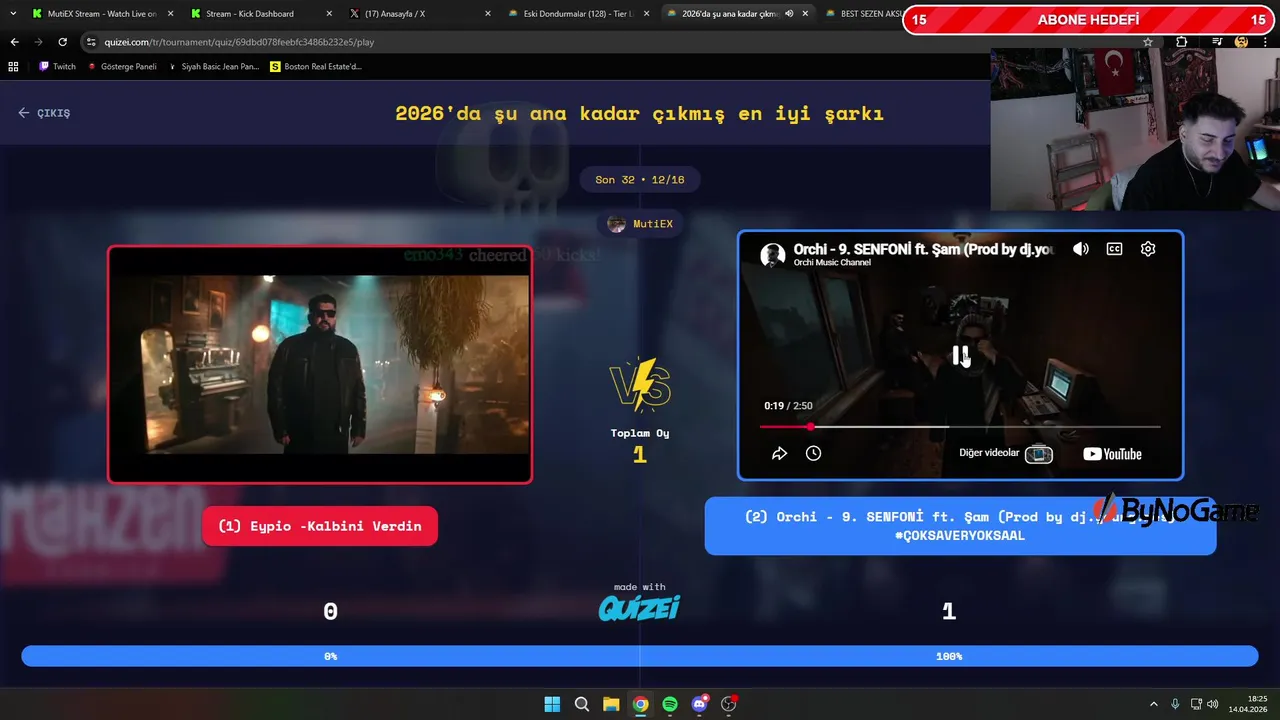Close the active 2026'da quiz tab
The image size is (1280, 720).
pyautogui.click(x=805, y=14)
